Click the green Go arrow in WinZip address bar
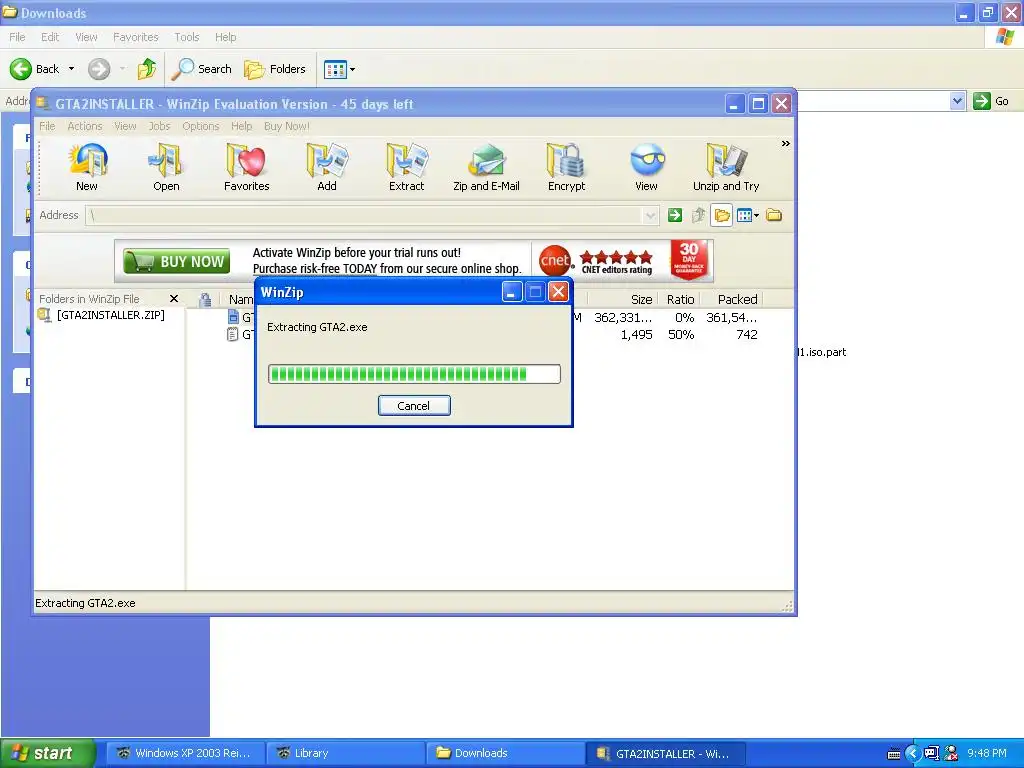This screenshot has width=1024, height=768. click(675, 215)
